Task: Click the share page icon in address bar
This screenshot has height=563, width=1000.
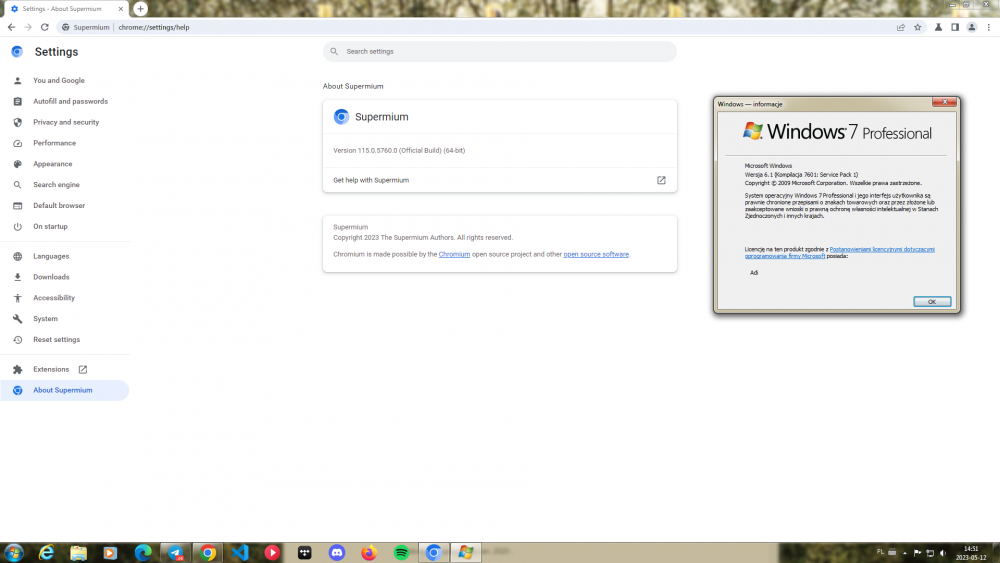Action: point(901,27)
